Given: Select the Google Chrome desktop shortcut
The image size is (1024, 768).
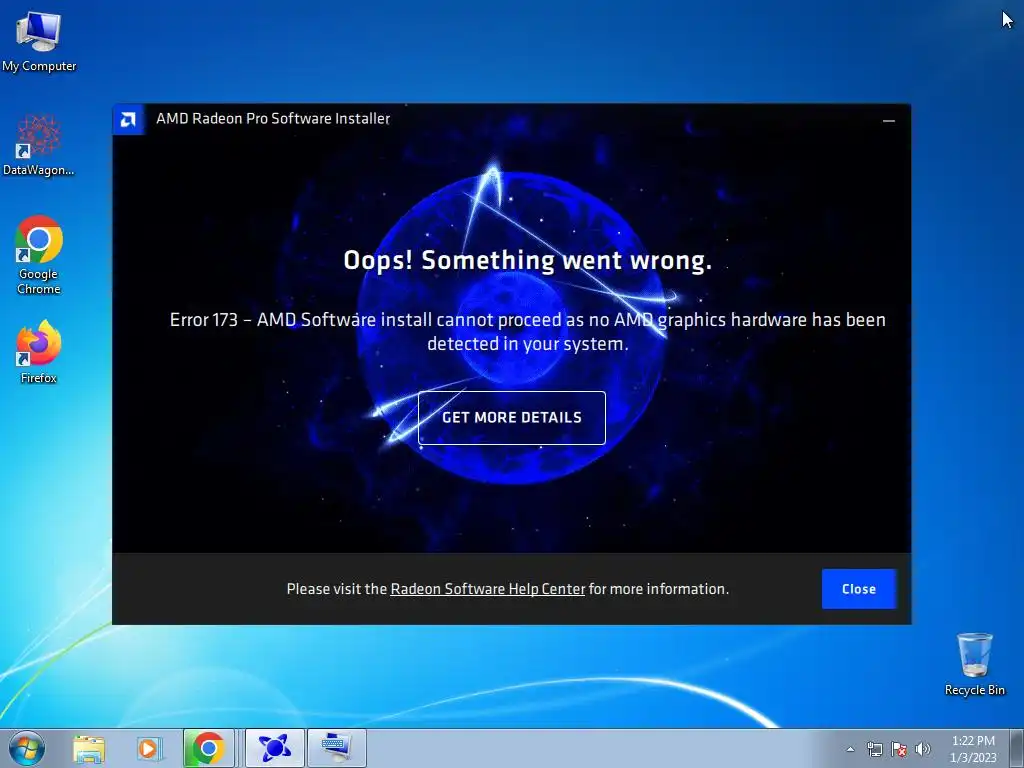Looking at the screenshot, I should (39, 255).
